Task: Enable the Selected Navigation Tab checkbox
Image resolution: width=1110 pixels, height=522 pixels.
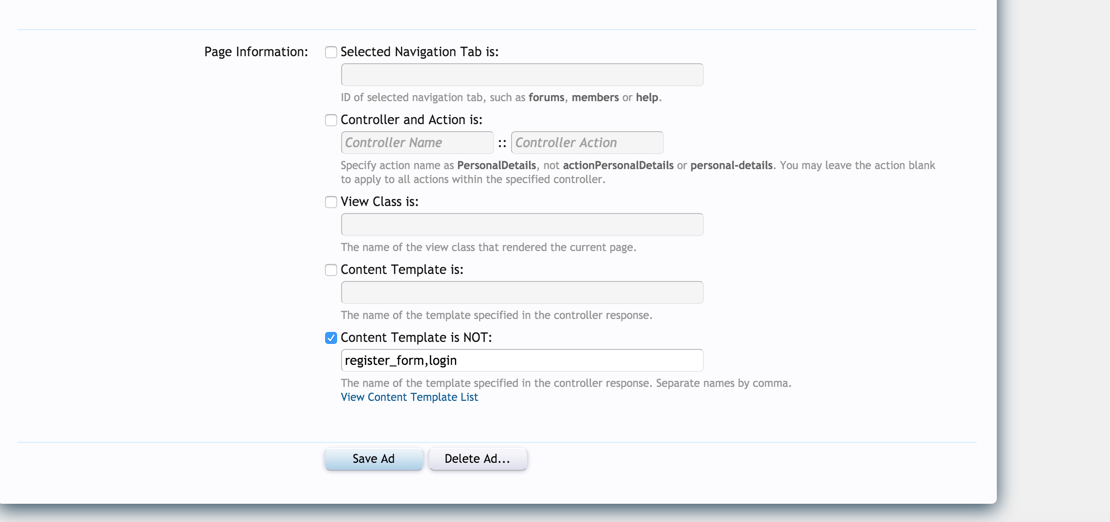Action: point(331,52)
